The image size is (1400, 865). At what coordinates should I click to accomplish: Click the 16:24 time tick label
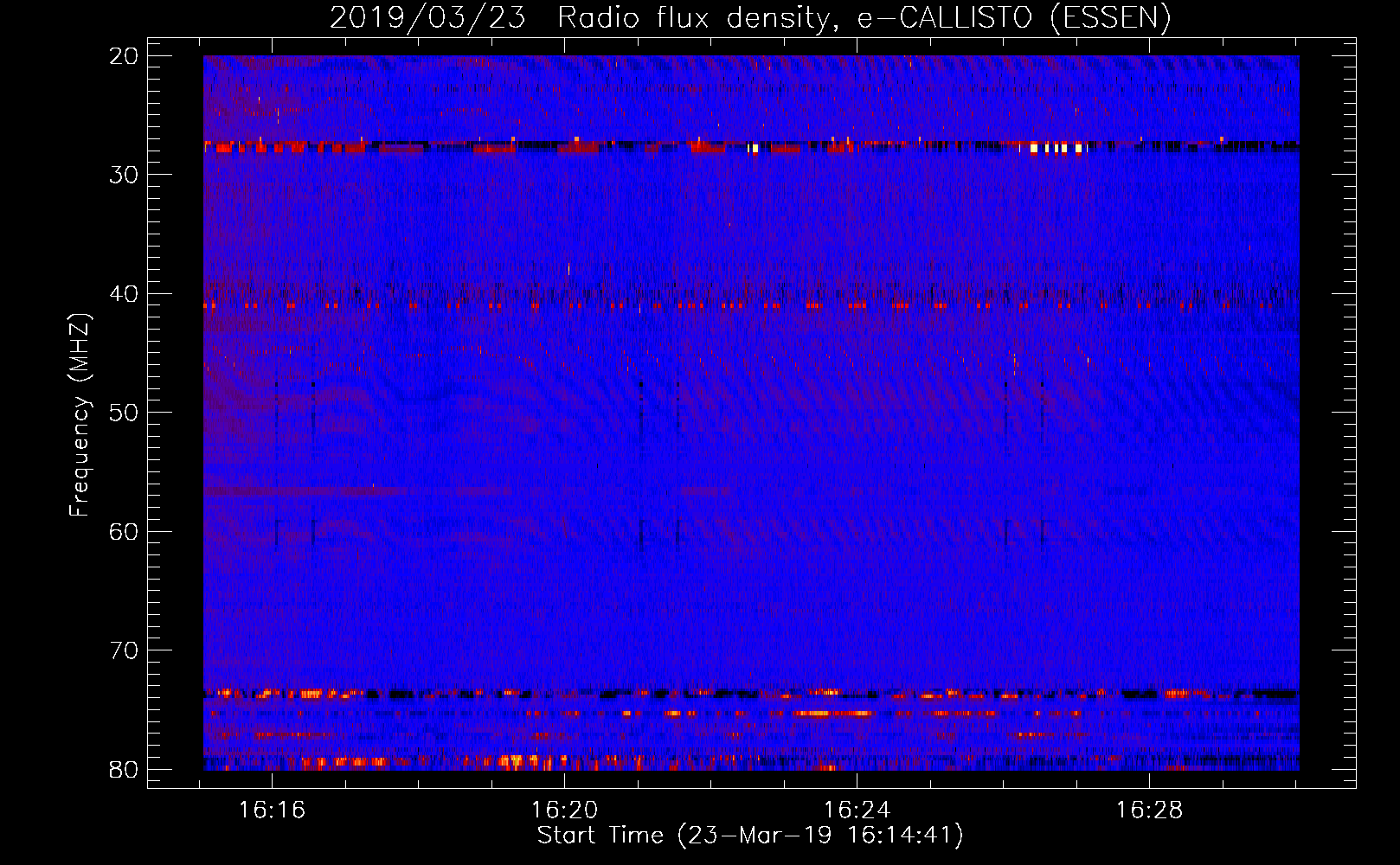[x=857, y=811]
